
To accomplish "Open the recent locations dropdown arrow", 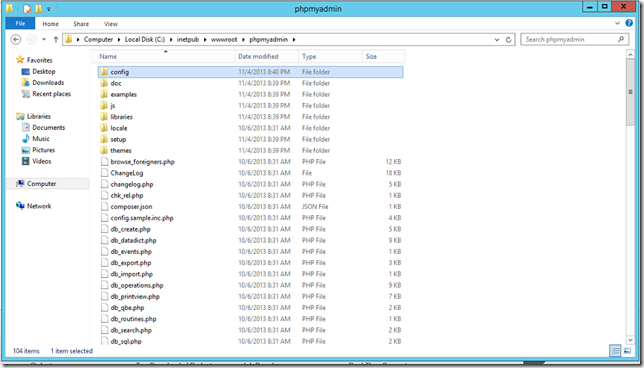I will point(44,39).
